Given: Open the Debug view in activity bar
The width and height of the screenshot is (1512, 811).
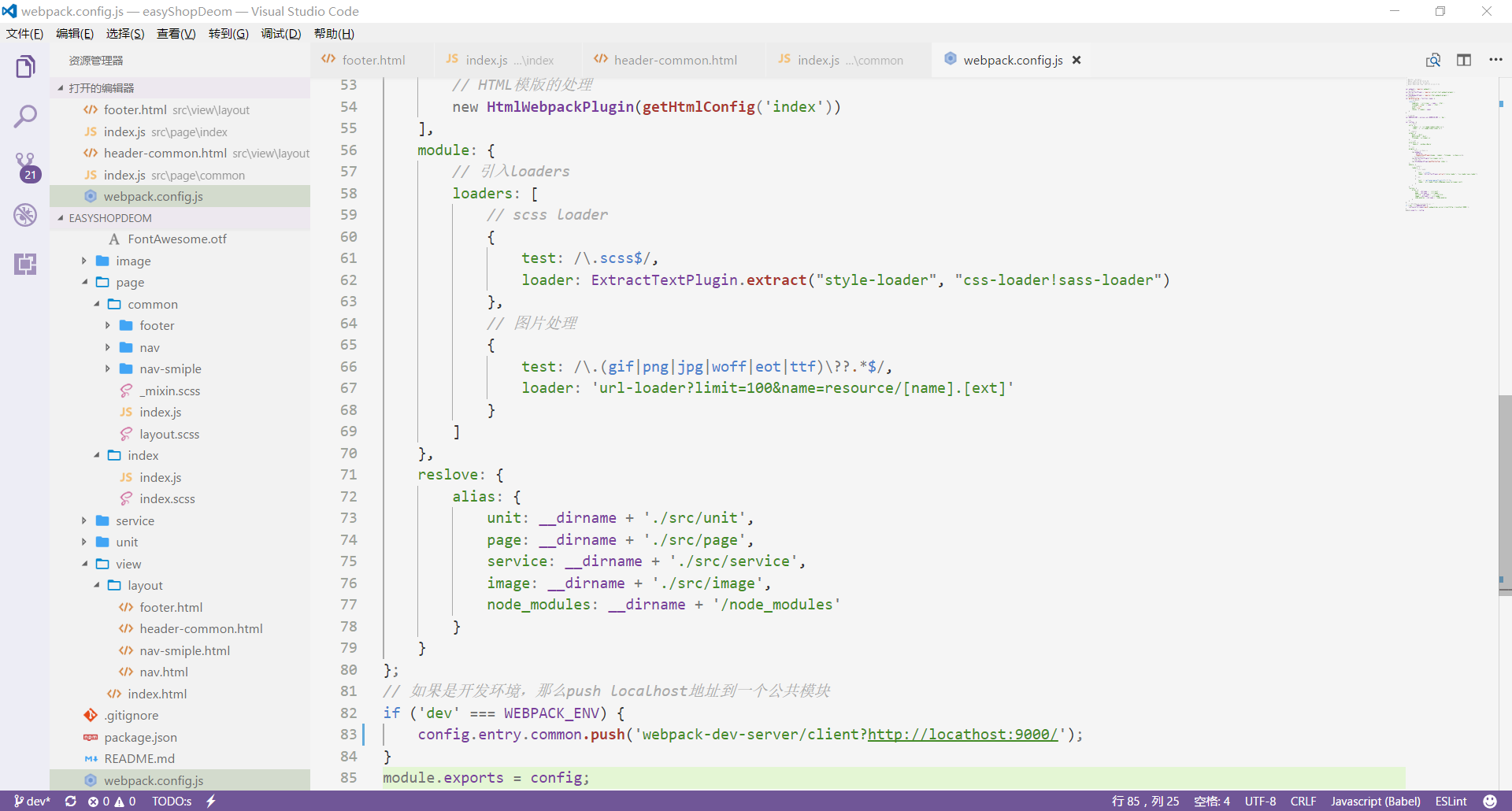Looking at the screenshot, I should [x=25, y=214].
